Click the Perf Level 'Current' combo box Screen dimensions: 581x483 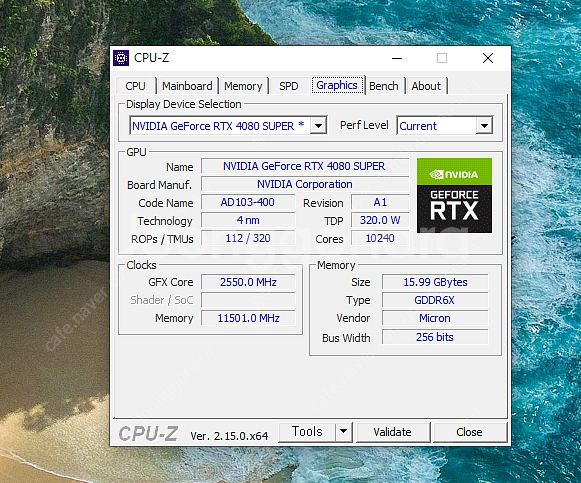click(444, 126)
